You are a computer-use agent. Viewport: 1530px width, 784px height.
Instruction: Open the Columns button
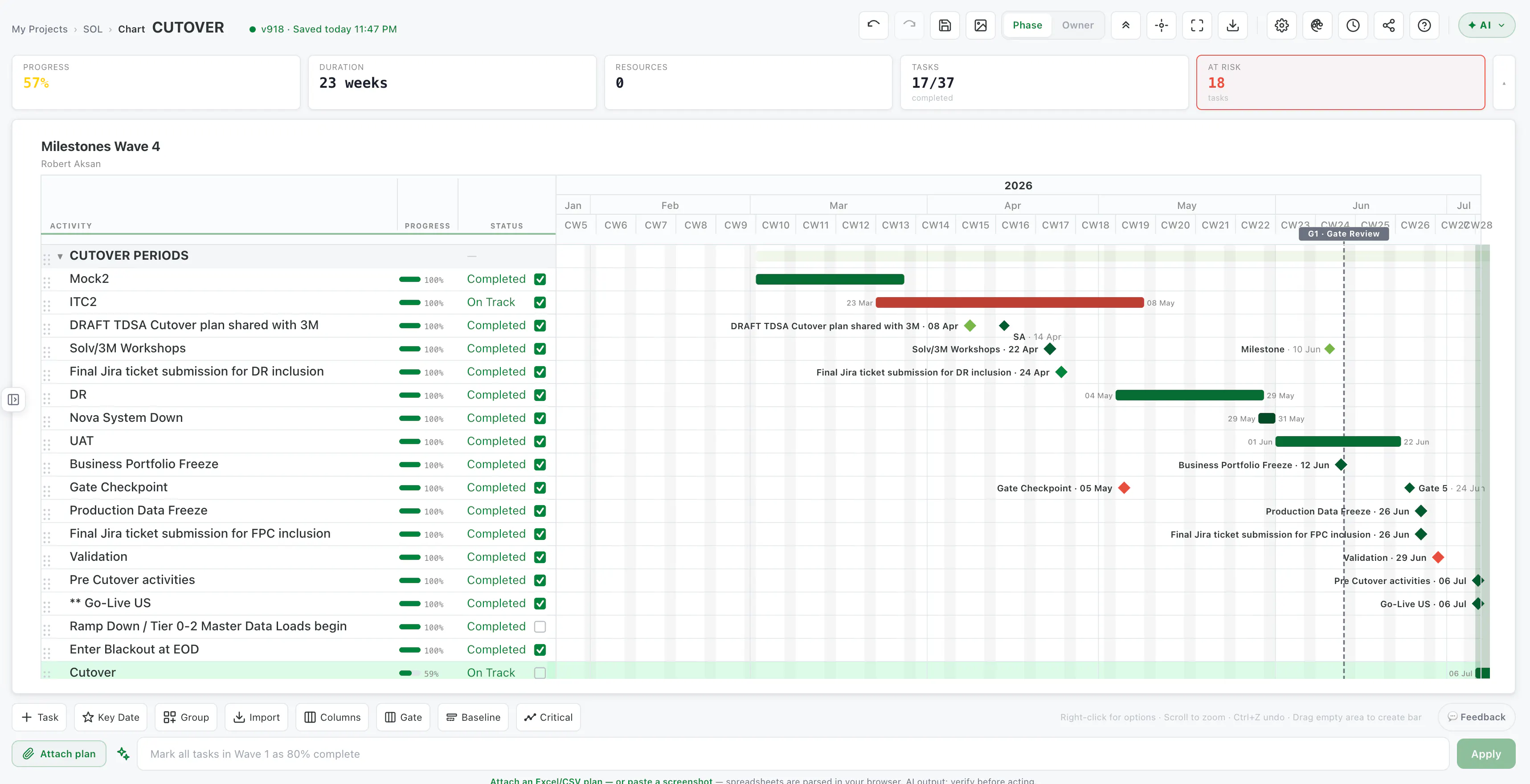[x=332, y=717]
